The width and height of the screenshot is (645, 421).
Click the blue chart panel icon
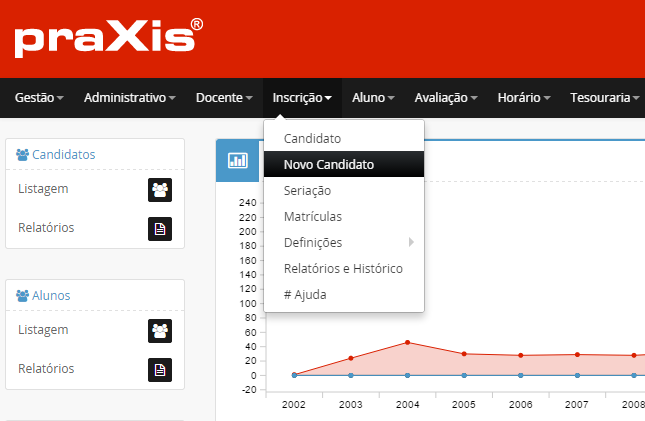(x=238, y=161)
